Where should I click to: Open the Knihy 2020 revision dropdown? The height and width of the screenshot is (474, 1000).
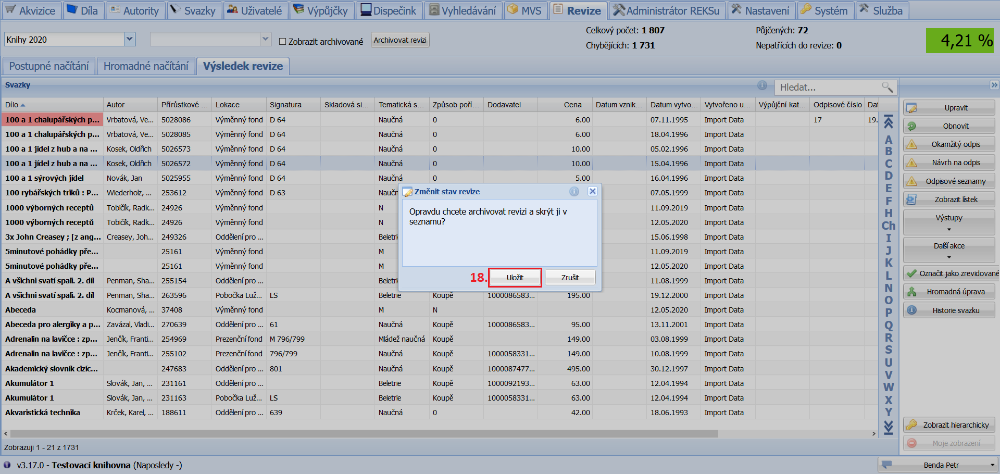[131, 40]
